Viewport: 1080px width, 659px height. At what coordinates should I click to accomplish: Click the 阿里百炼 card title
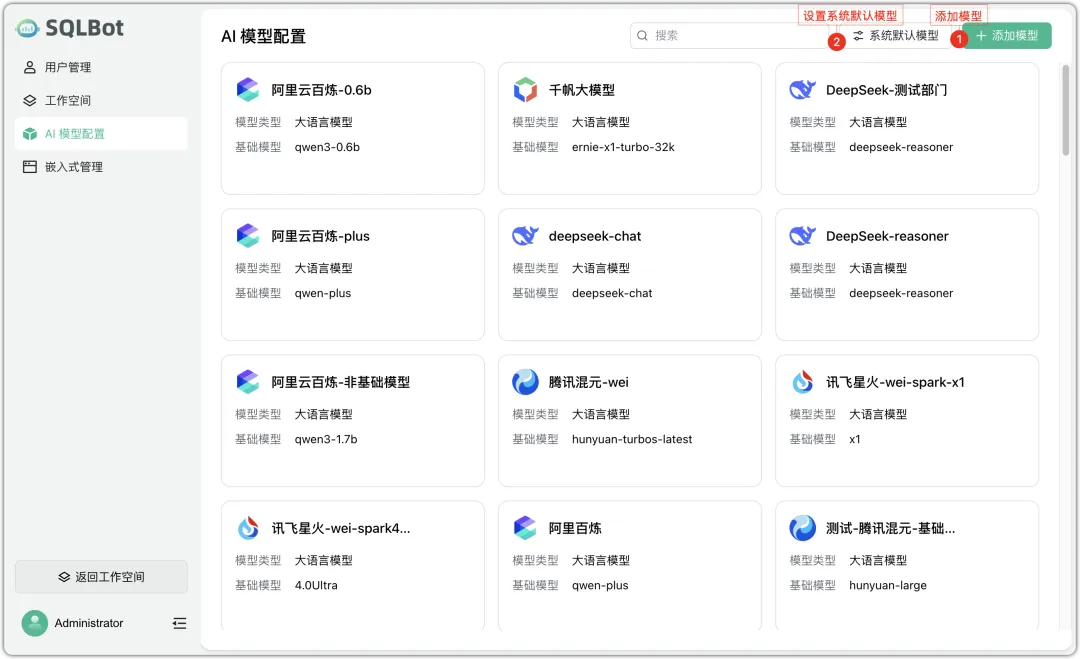(x=575, y=528)
